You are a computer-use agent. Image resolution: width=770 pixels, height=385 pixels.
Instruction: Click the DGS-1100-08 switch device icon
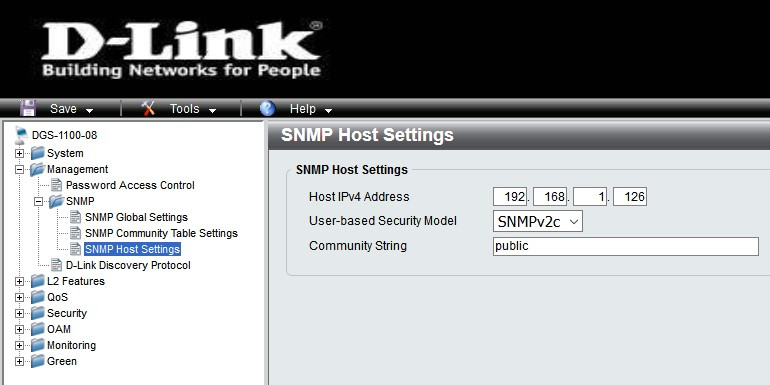22,135
